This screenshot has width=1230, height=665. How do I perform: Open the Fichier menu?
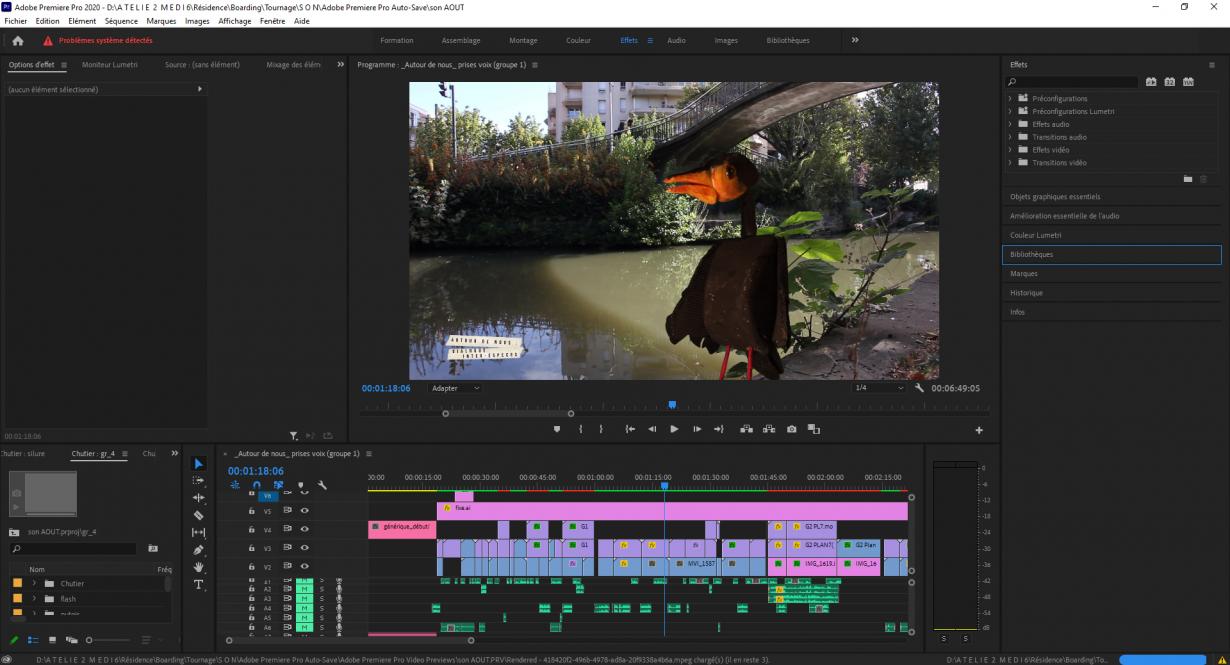(16, 21)
